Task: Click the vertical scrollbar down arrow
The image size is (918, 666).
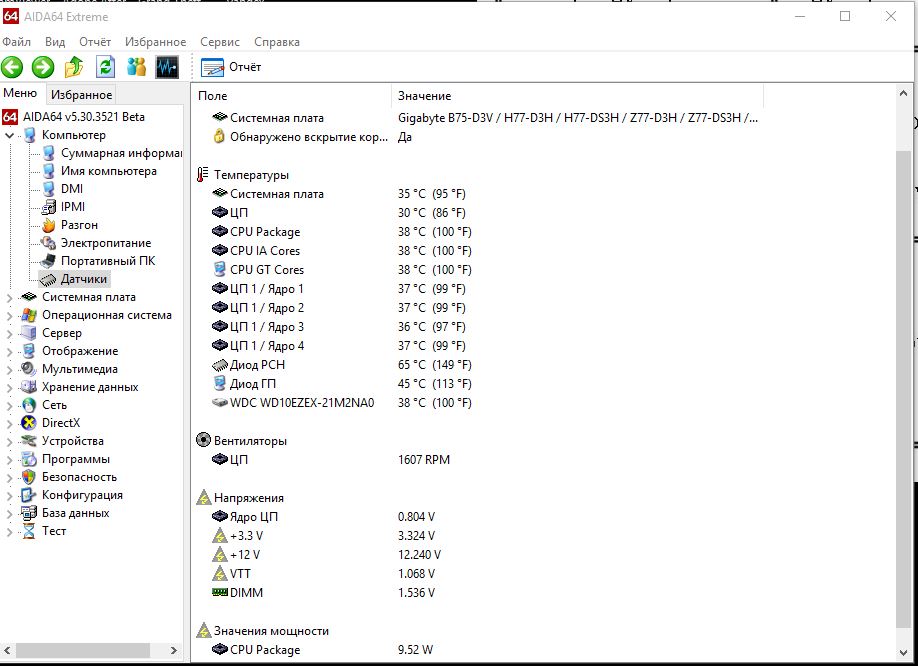Action: click(903, 653)
